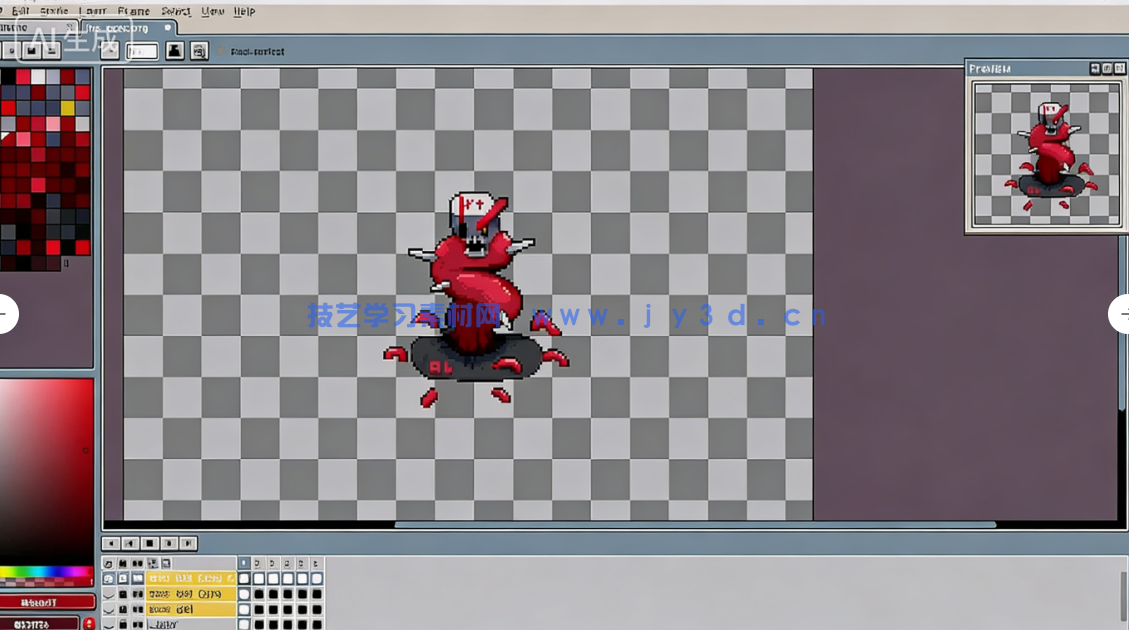Click the rainbow hue bar under the color picker
This screenshot has height=630, width=1129.
tap(46, 574)
